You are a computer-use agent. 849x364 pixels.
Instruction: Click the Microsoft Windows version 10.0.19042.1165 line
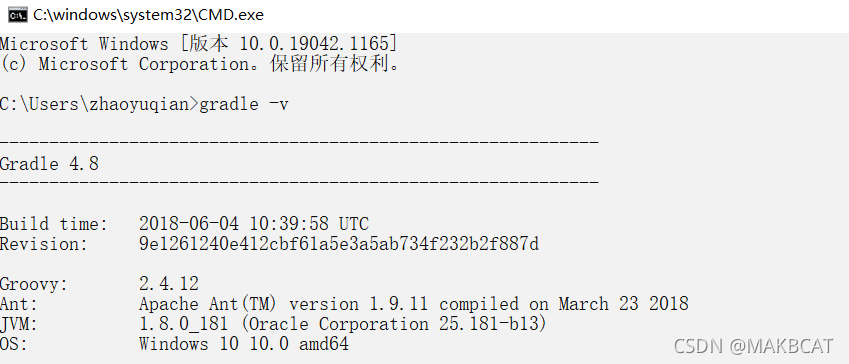point(199,44)
